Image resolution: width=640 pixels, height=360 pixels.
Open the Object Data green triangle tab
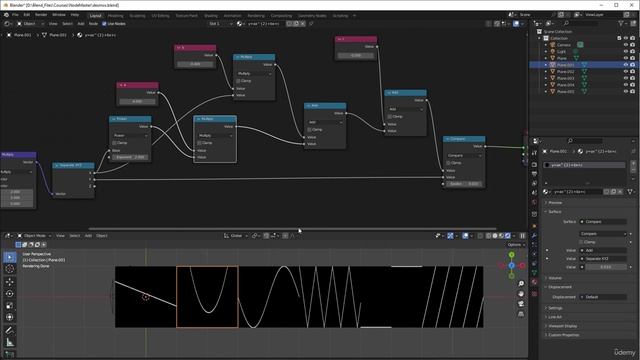tap(534, 272)
